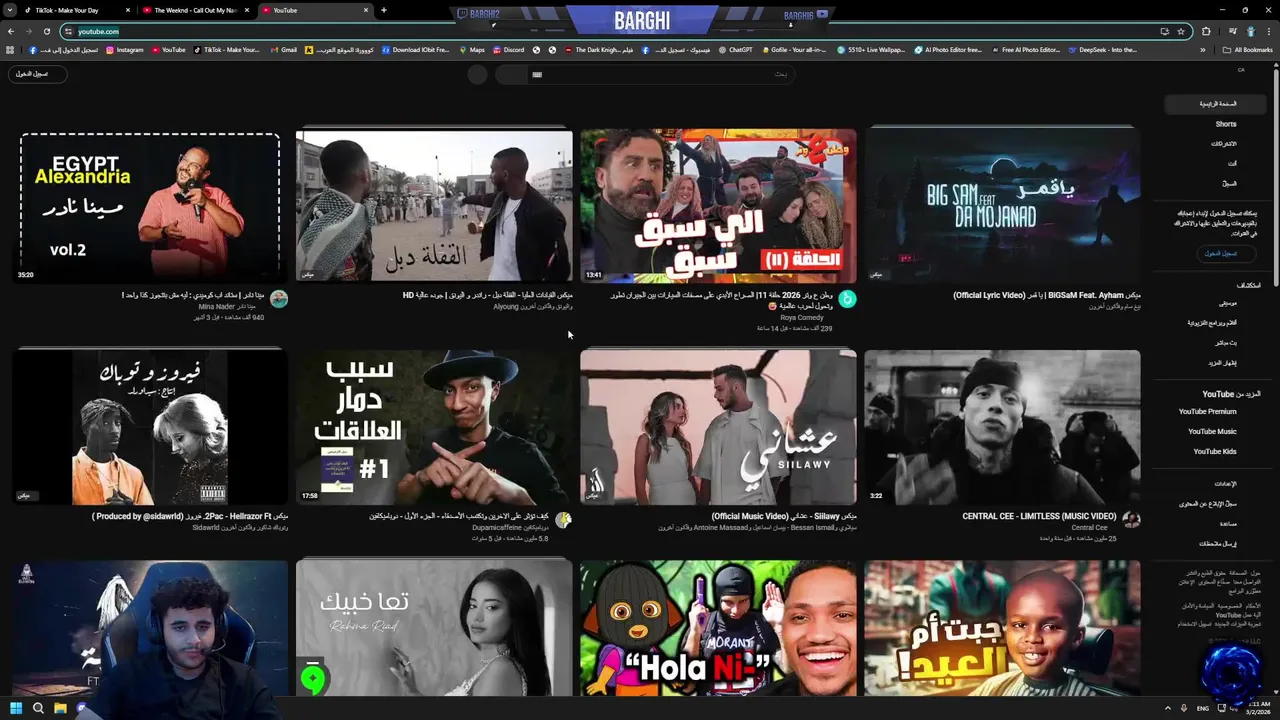
Task: Select the YouTube browser tab
Action: (x=315, y=10)
